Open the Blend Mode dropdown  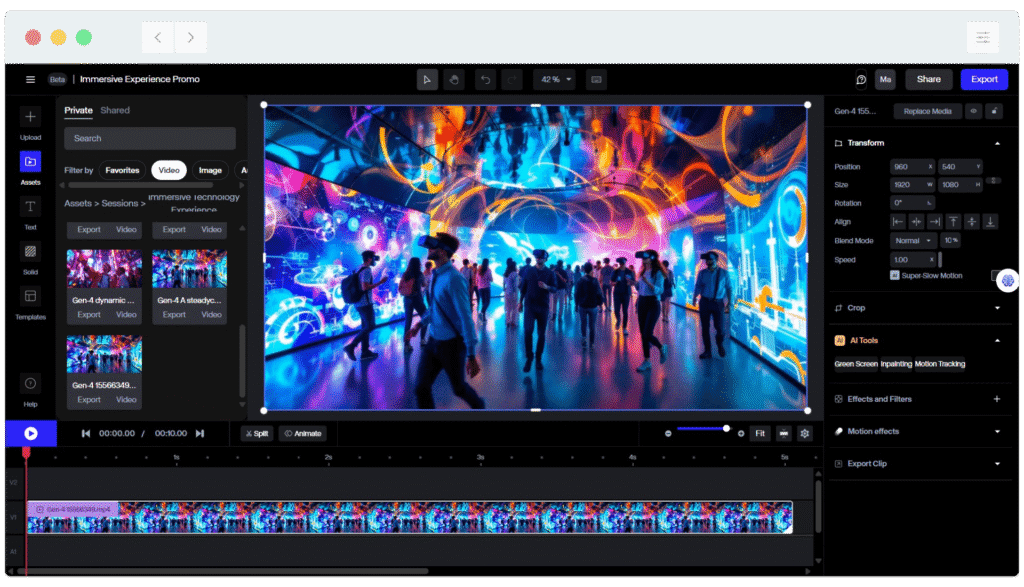(913, 240)
